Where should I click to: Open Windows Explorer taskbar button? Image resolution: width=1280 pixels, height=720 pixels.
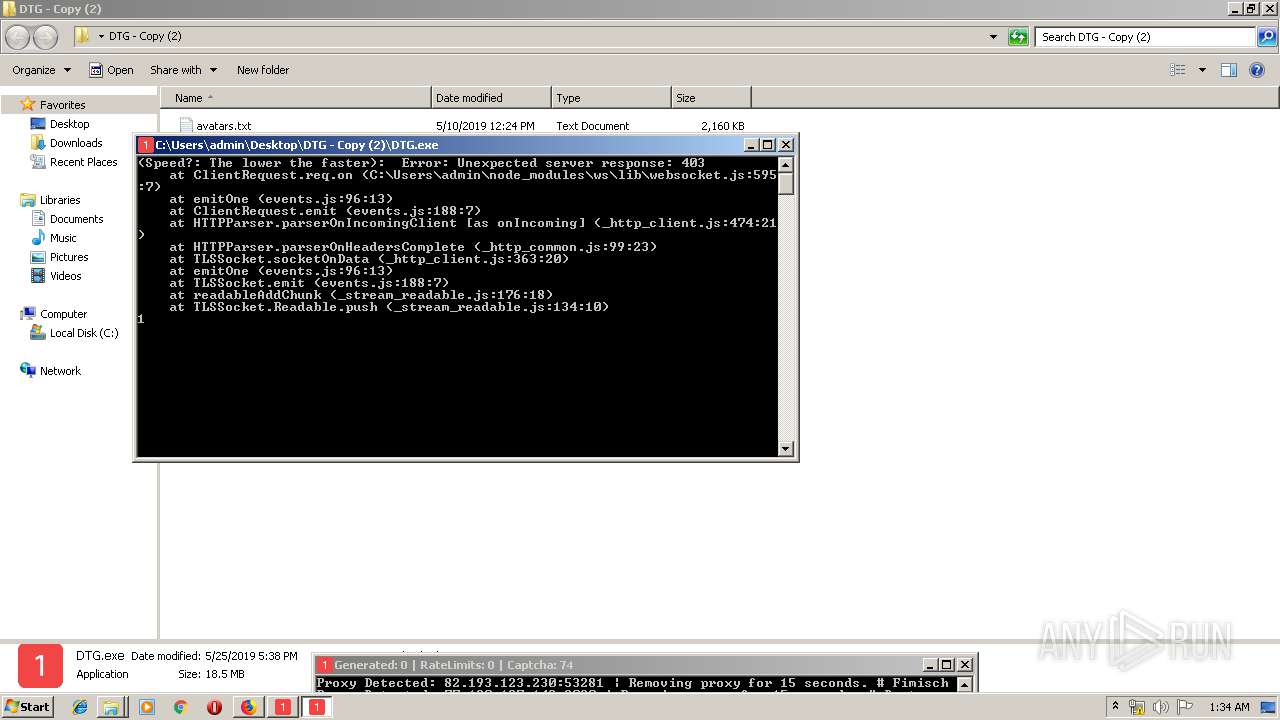pos(111,707)
